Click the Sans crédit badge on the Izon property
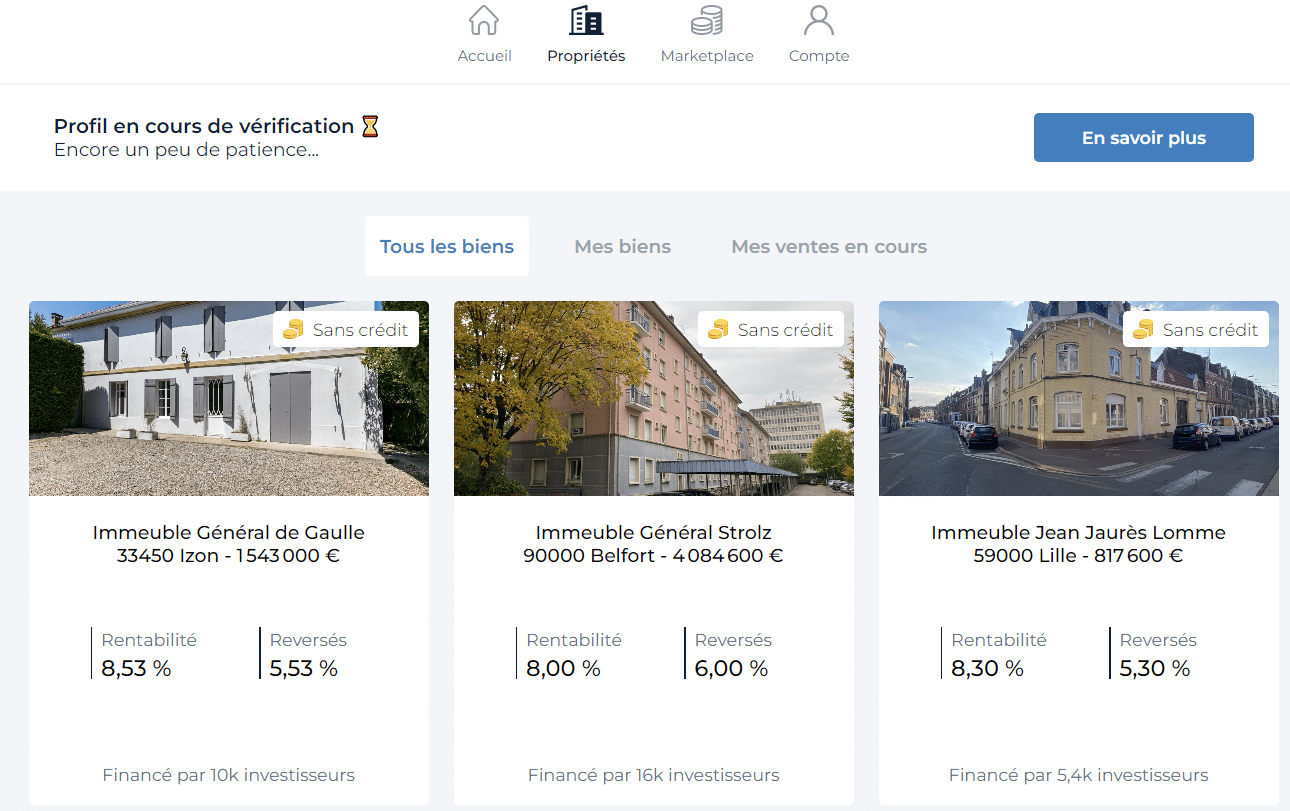The height and width of the screenshot is (811, 1290). 345,328
